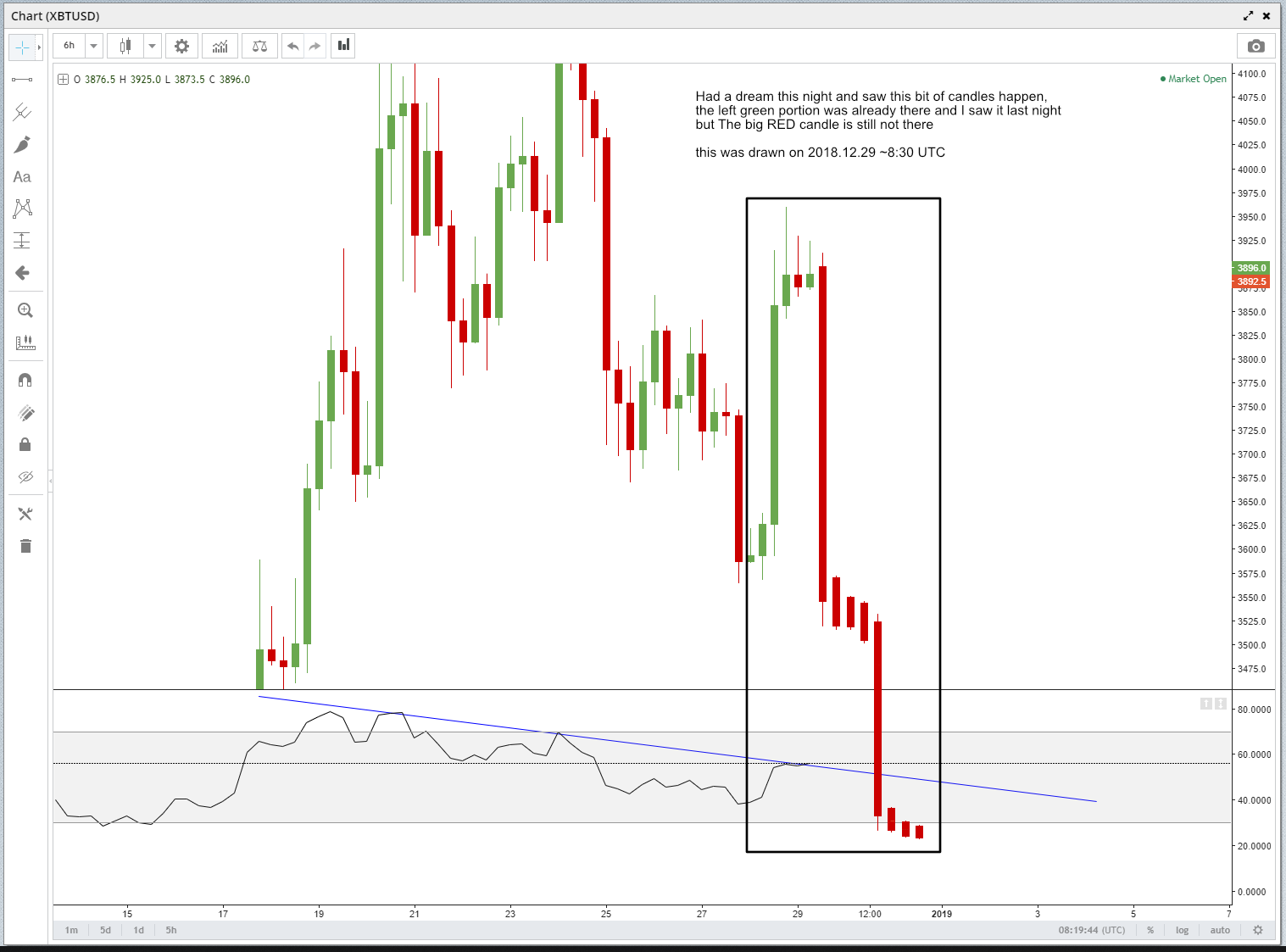Select the brush drawing tool
1286x952 pixels.
pos(22,144)
